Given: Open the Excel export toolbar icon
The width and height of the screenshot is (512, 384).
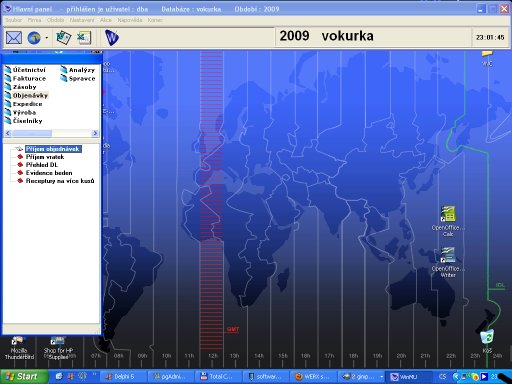Looking at the screenshot, I should pos(84,38).
